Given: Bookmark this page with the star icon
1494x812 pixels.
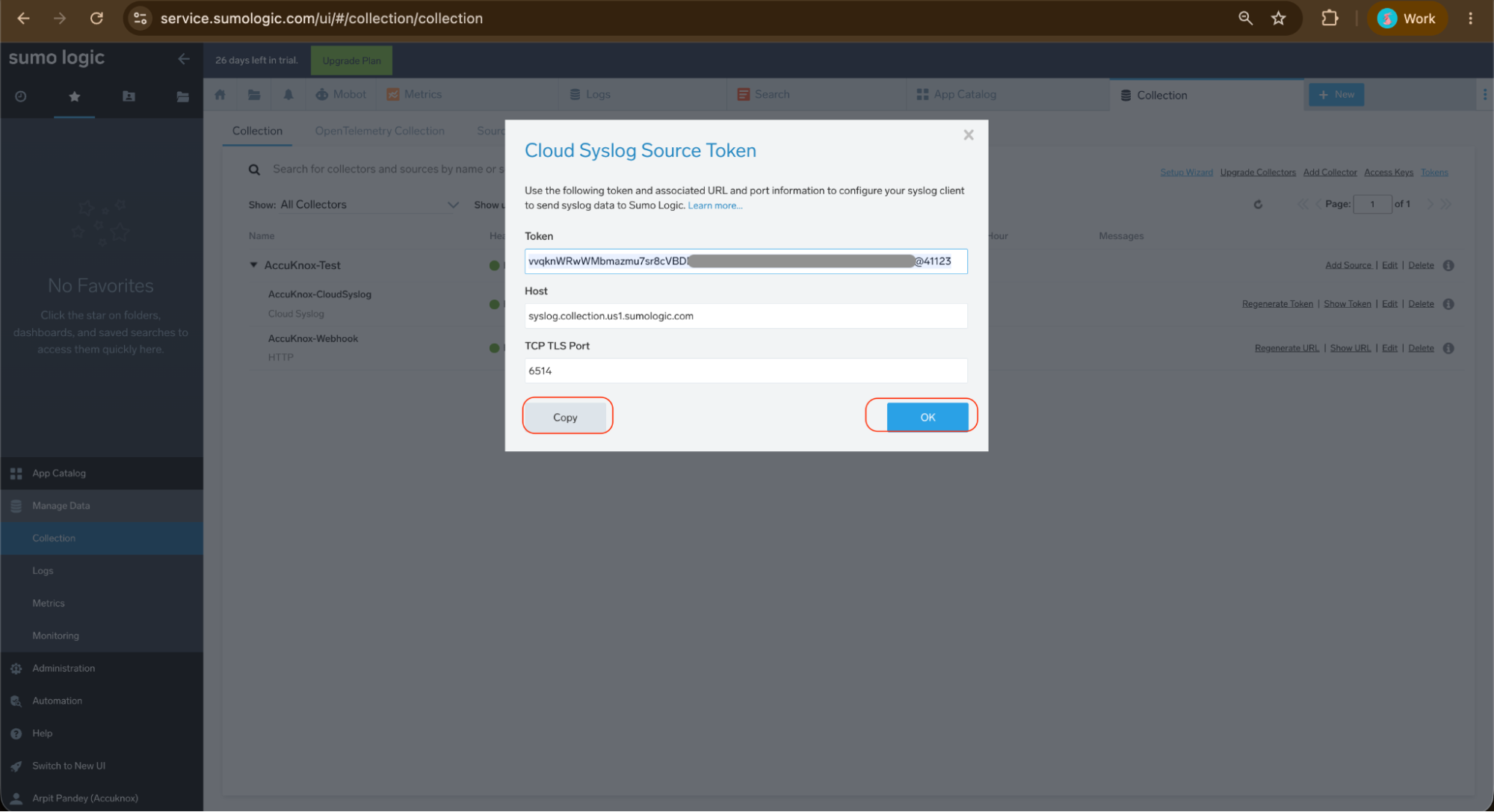Looking at the screenshot, I should point(1278,18).
